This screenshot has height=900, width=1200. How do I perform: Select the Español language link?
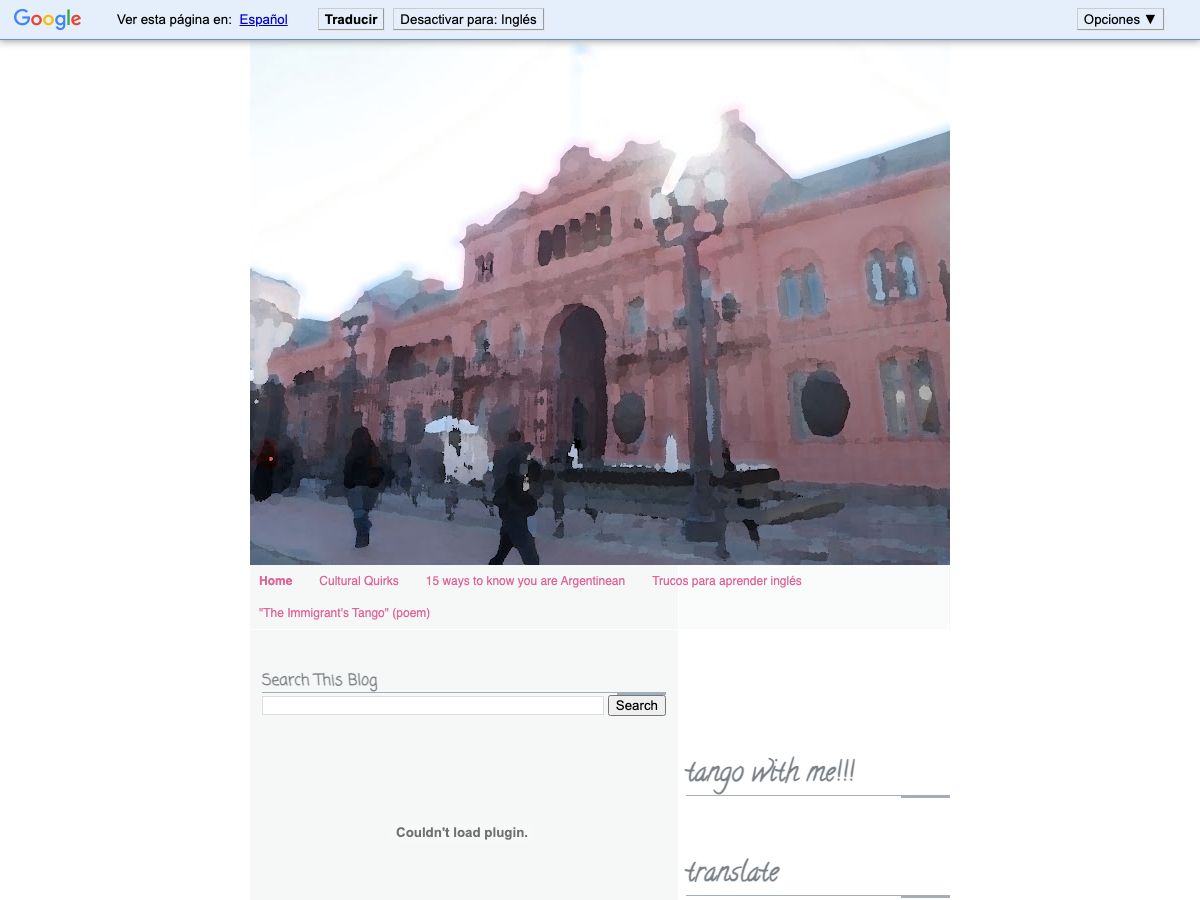(x=263, y=19)
